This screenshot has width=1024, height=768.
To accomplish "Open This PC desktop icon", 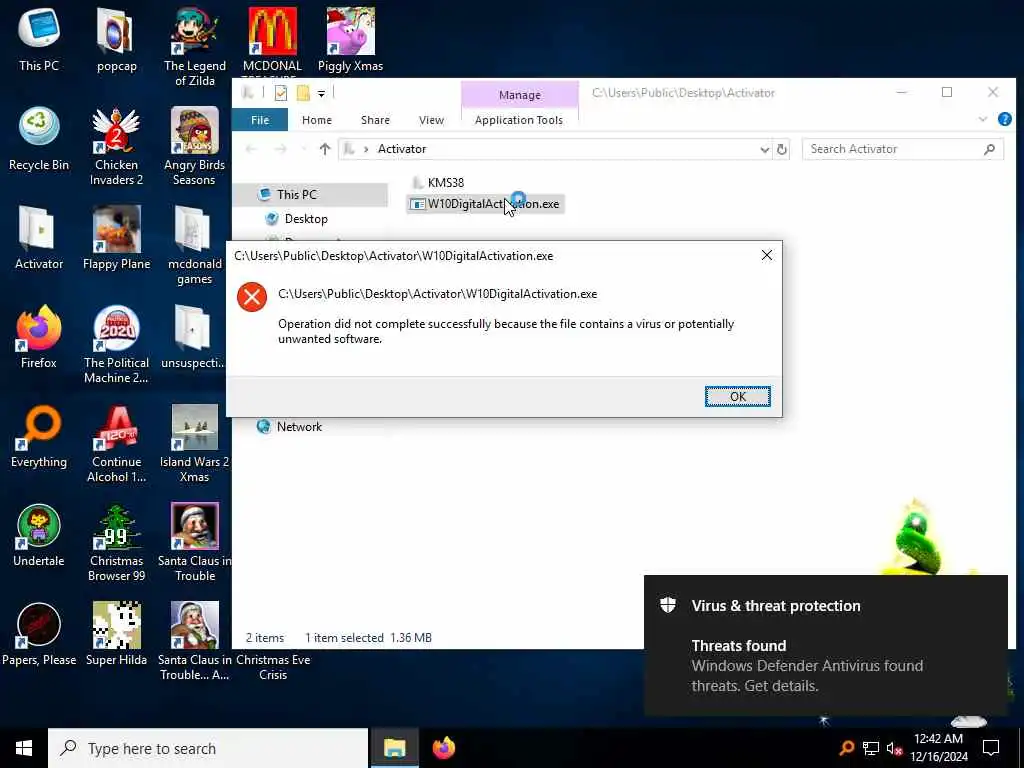I will [39, 39].
